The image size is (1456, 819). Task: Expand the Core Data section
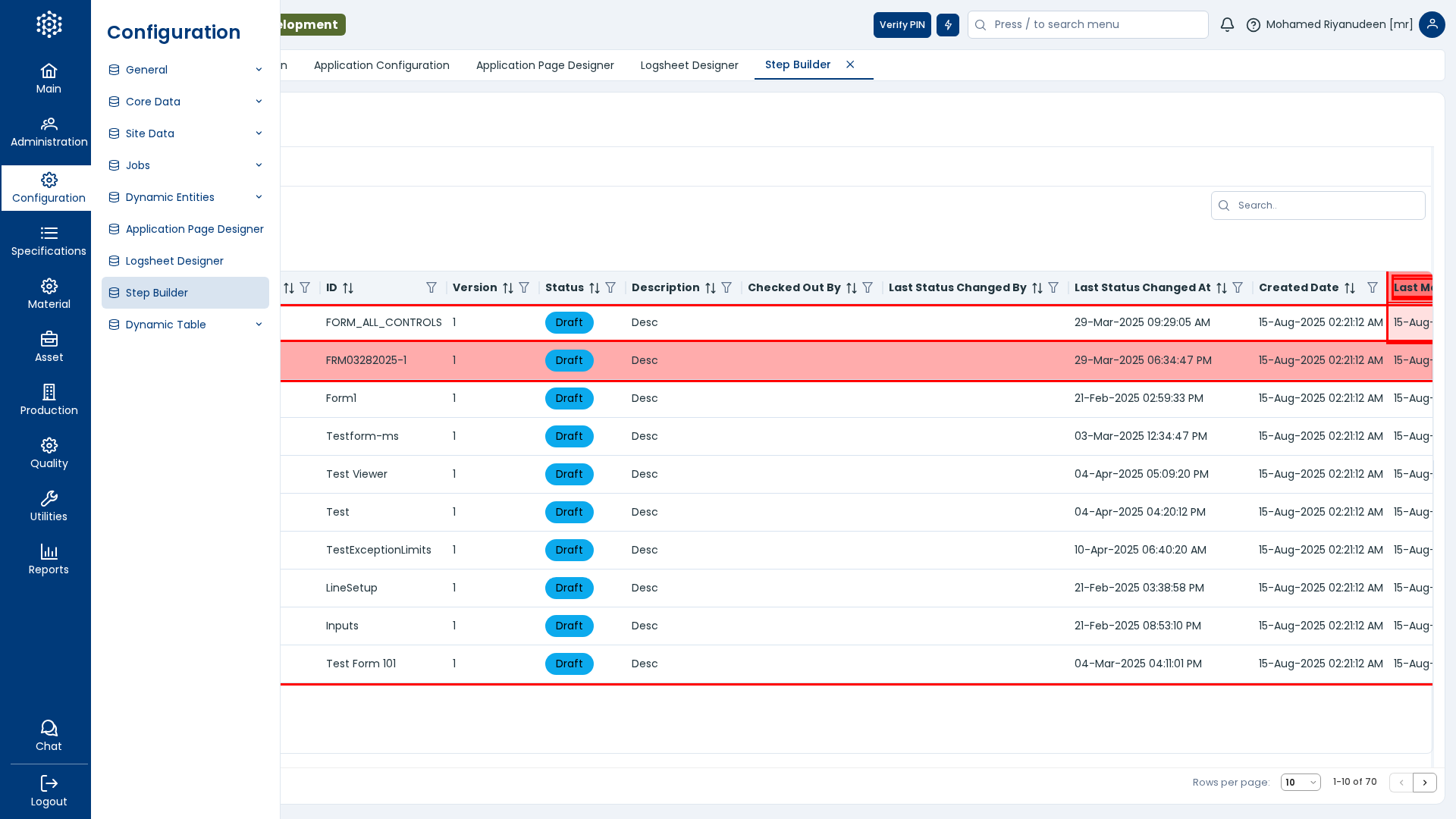click(185, 102)
